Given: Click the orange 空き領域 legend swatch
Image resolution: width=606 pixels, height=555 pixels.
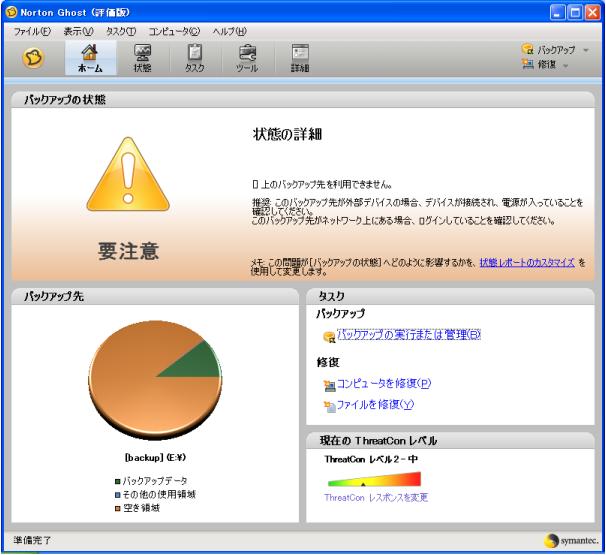Looking at the screenshot, I should click(117, 509).
